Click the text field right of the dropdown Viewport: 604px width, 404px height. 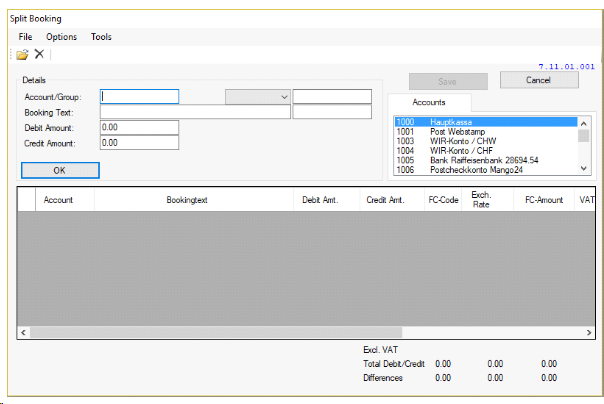pos(332,97)
